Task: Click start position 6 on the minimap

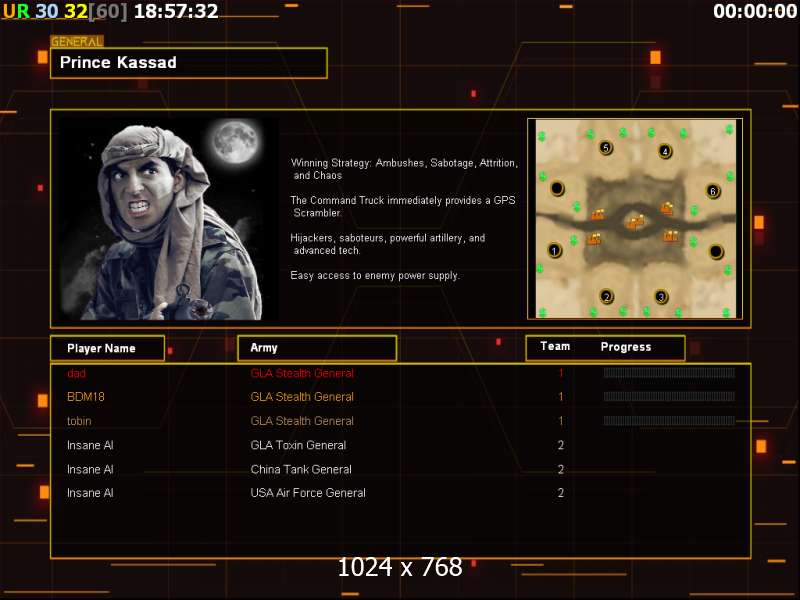Action: pos(713,191)
